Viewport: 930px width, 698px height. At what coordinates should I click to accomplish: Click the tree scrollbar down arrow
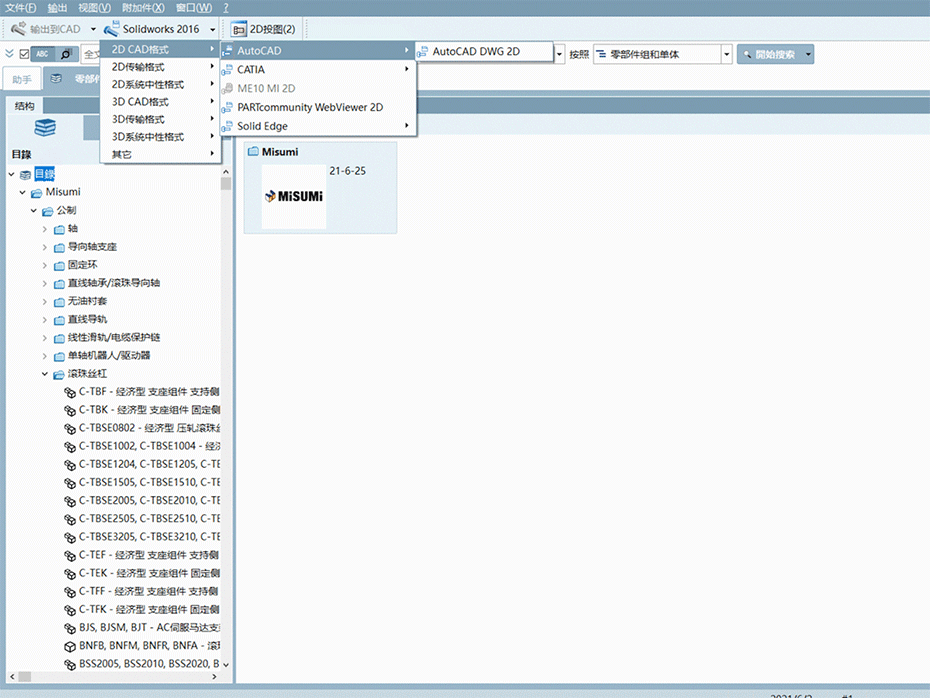tap(226, 665)
